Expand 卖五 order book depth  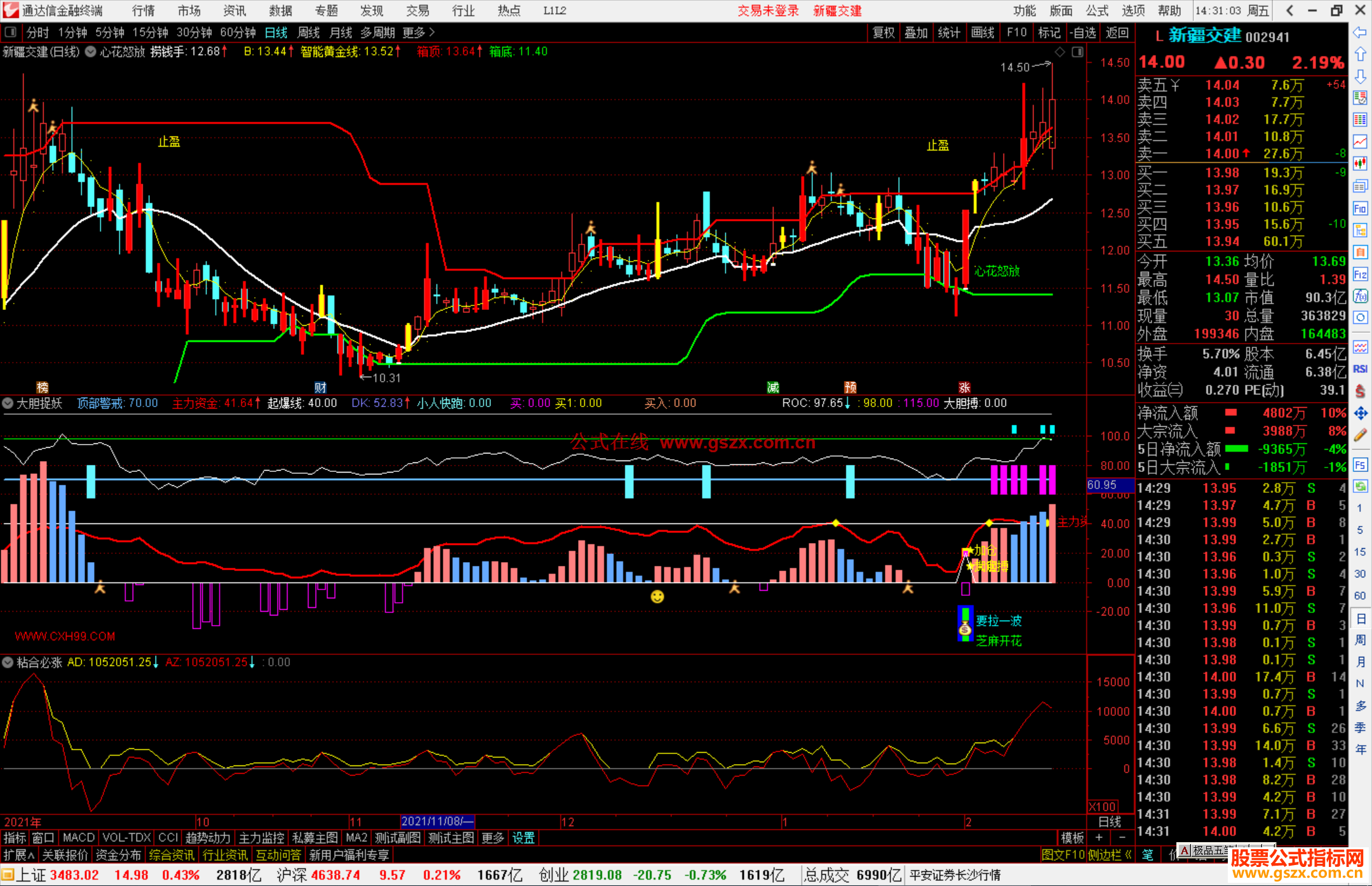point(1159,84)
